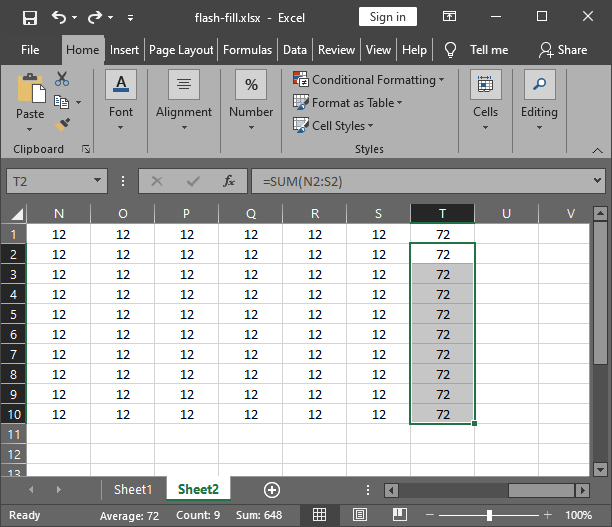Switch to the Sheet1 tab
The width and height of the screenshot is (612, 527).
[x=133, y=490]
